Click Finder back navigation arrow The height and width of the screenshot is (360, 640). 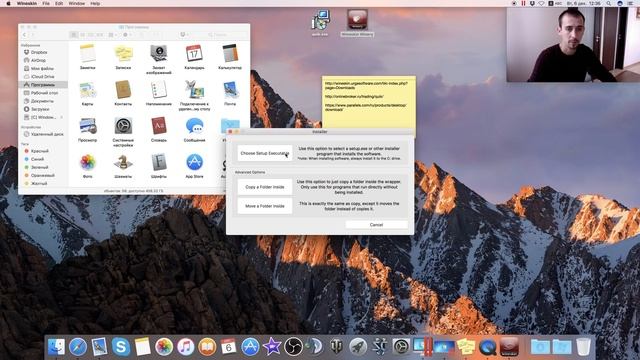(24, 35)
